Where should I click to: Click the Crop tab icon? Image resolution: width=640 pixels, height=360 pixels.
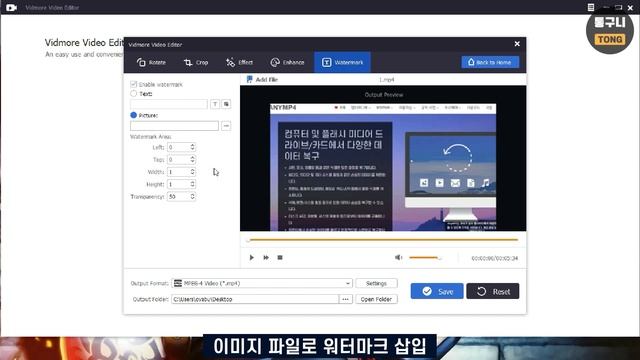click(x=188, y=62)
